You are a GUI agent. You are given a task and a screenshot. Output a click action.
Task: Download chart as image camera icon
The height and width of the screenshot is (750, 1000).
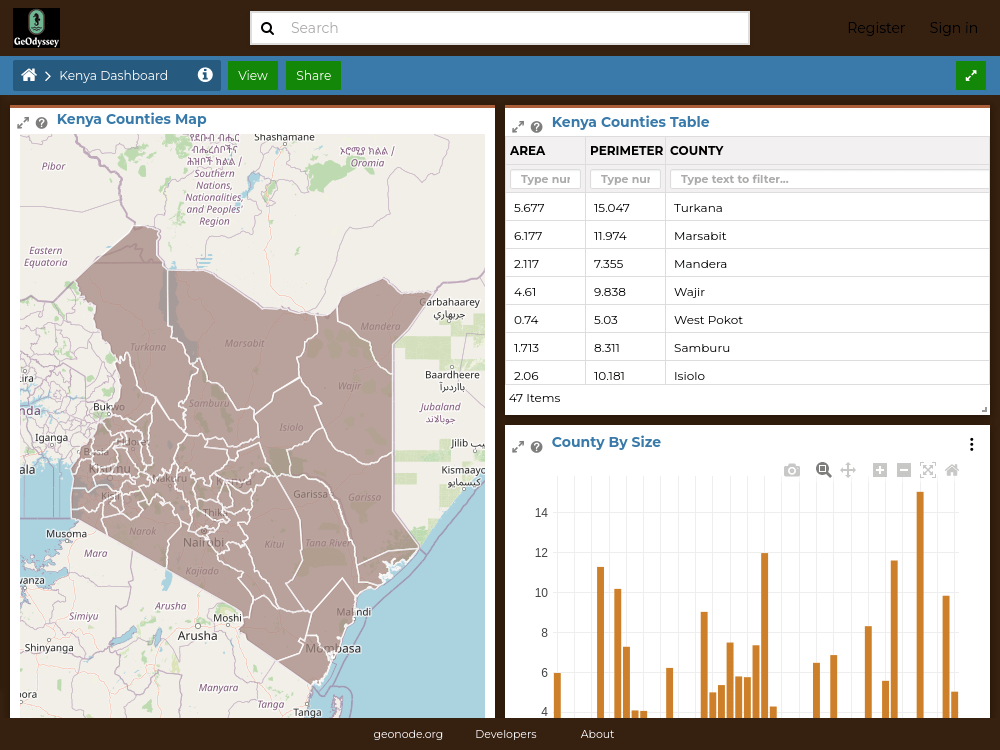[x=791, y=471]
